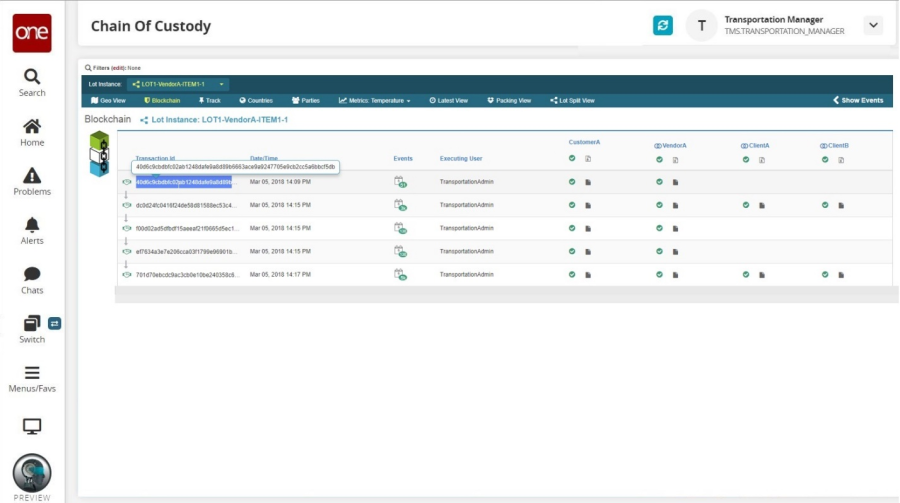Switch to the Packing View tab
This screenshot has height=503, width=900.
point(509,101)
